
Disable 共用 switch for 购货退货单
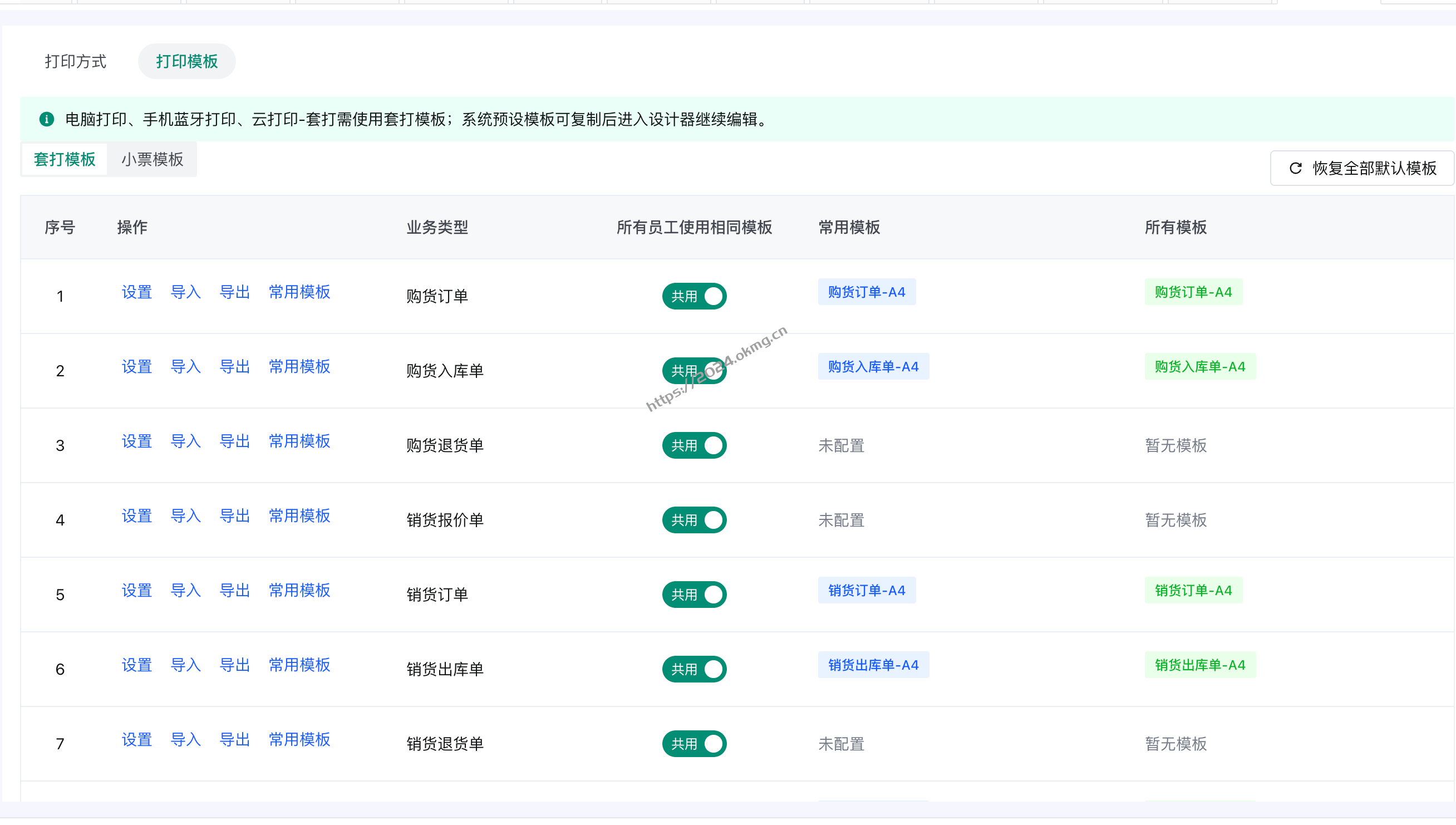[694, 445]
